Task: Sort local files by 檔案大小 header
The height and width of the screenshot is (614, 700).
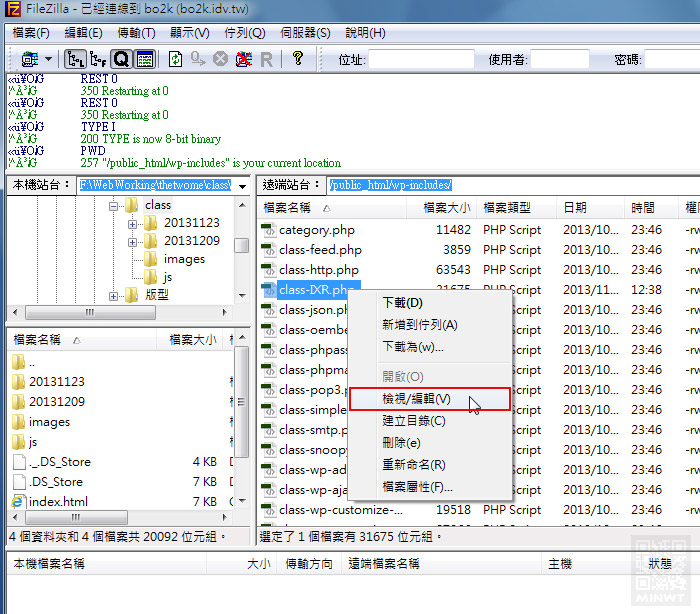Action: coord(192,340)
